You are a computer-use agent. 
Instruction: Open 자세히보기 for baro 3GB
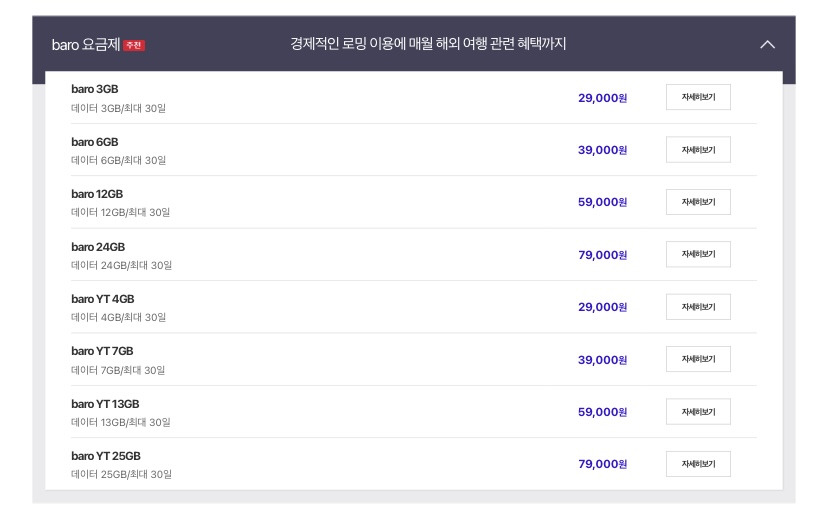(698, 97)
